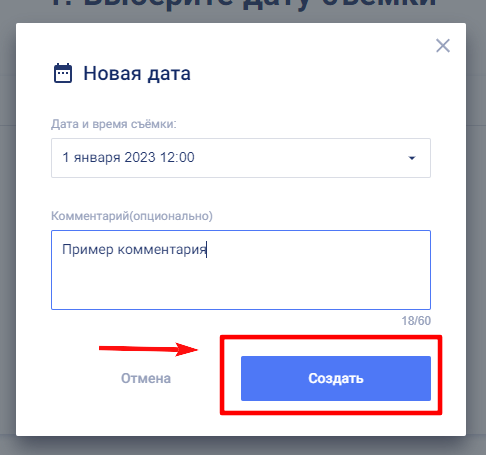486x455 pixels.
Task: Select the Новая дата dialog title
Action: tap(137, 73)
